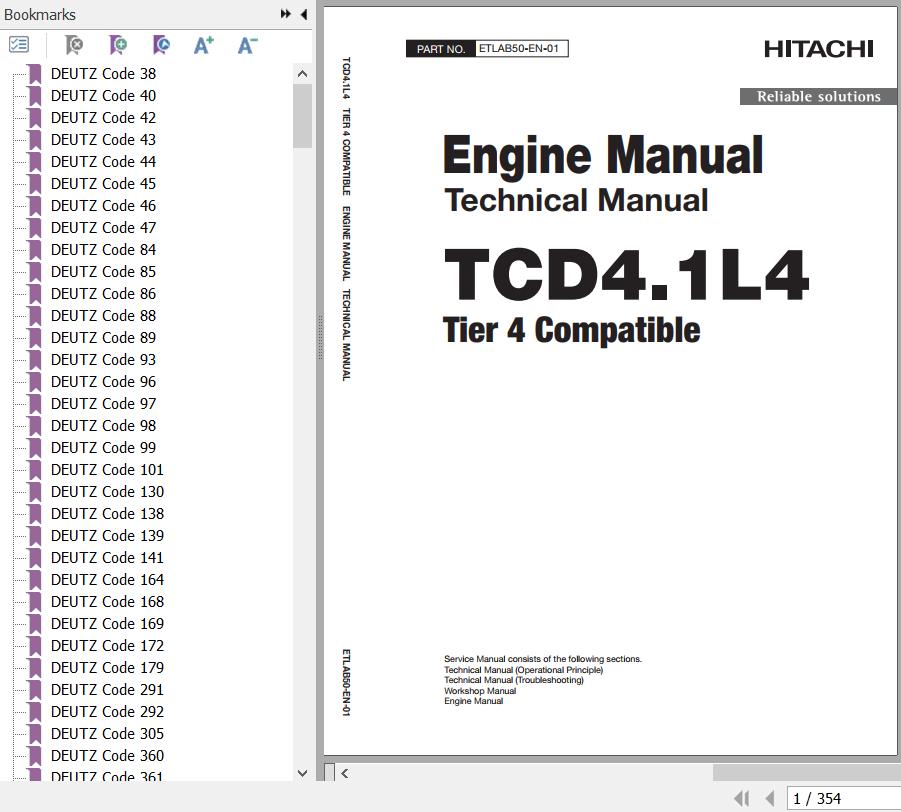Screen dimensions: 901x812
Task: Jump to DEUTZ Code 86 bookmark
Action: 103,294
